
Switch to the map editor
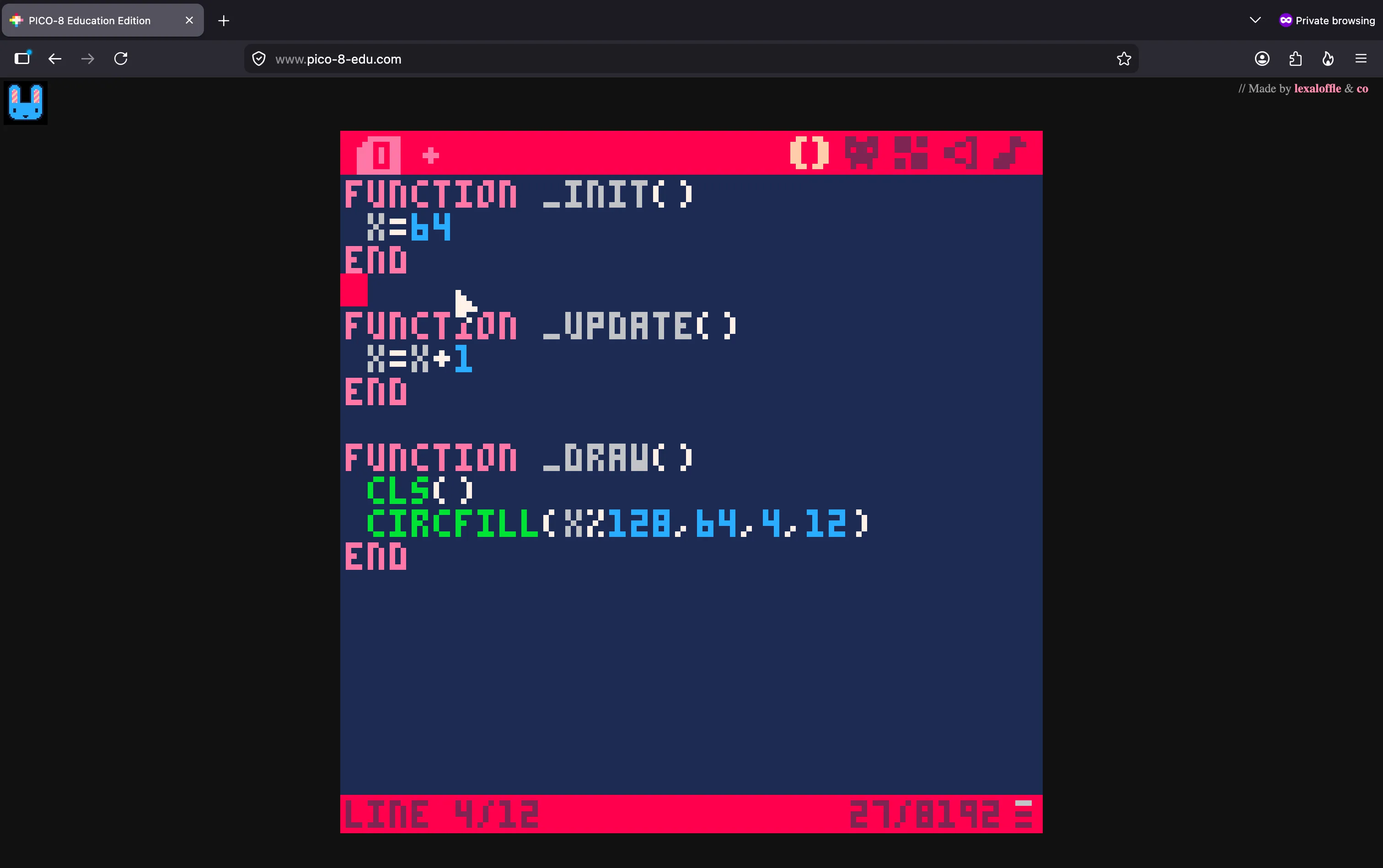point(911,153)
